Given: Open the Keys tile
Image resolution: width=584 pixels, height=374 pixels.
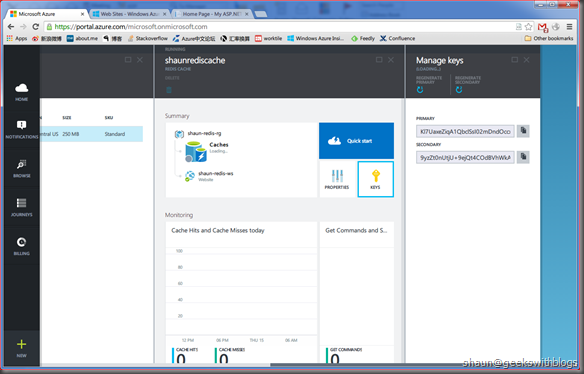Looking at the screenshot, I should point(375,179).
